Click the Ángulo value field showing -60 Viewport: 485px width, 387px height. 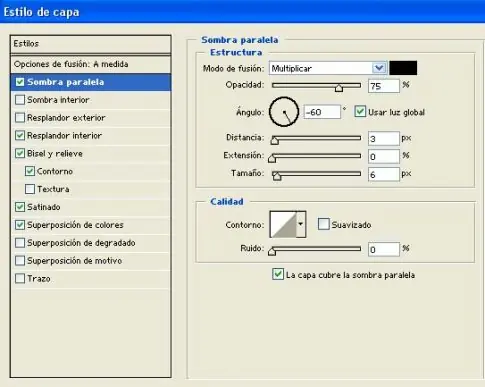pyautogui.click(x=322, y=112)
